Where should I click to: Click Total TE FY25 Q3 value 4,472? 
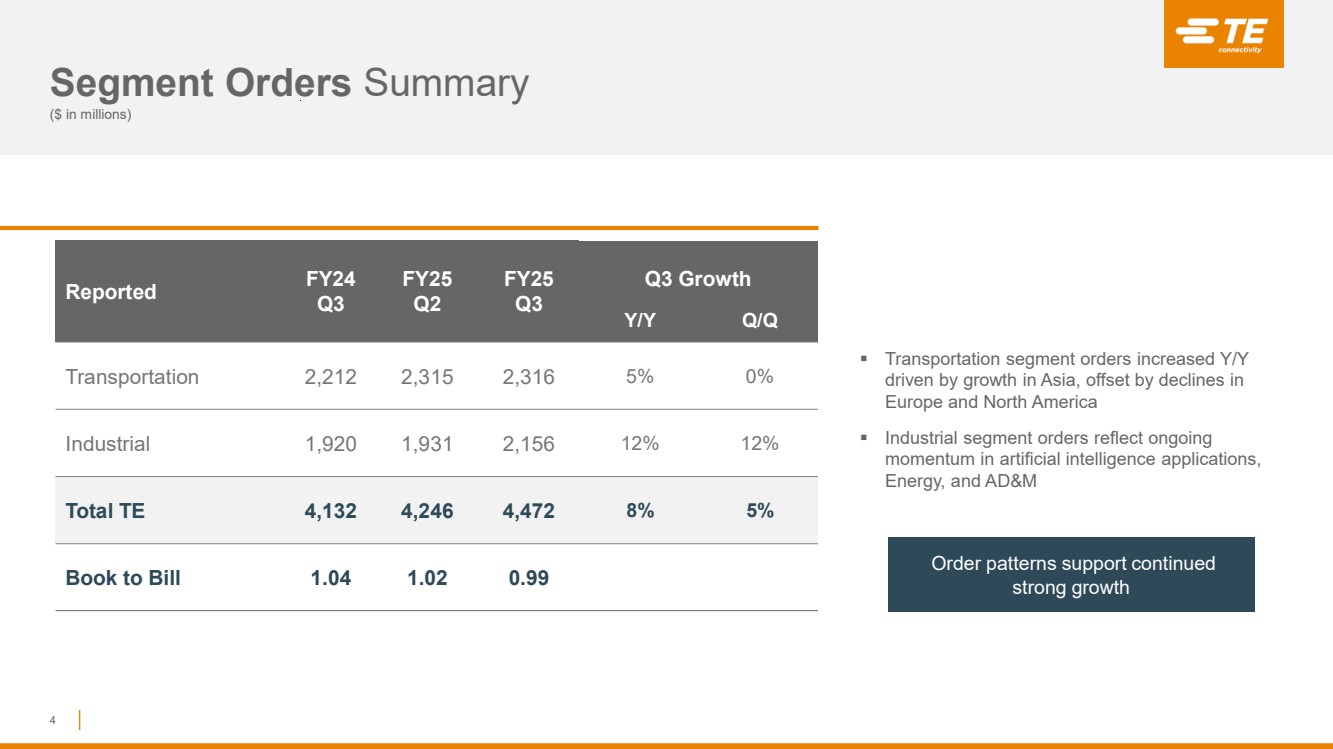tap(528, 511)
